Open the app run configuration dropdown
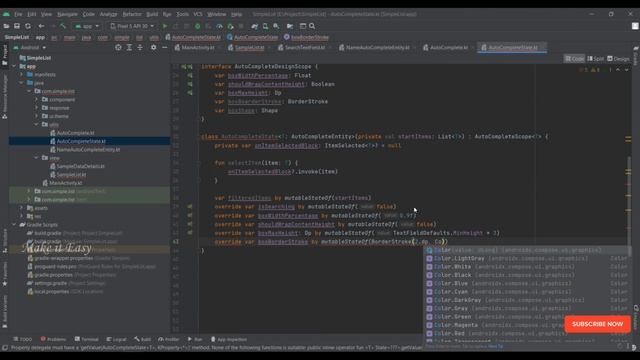Screen dimensions: 640x360 pos(87,26)
